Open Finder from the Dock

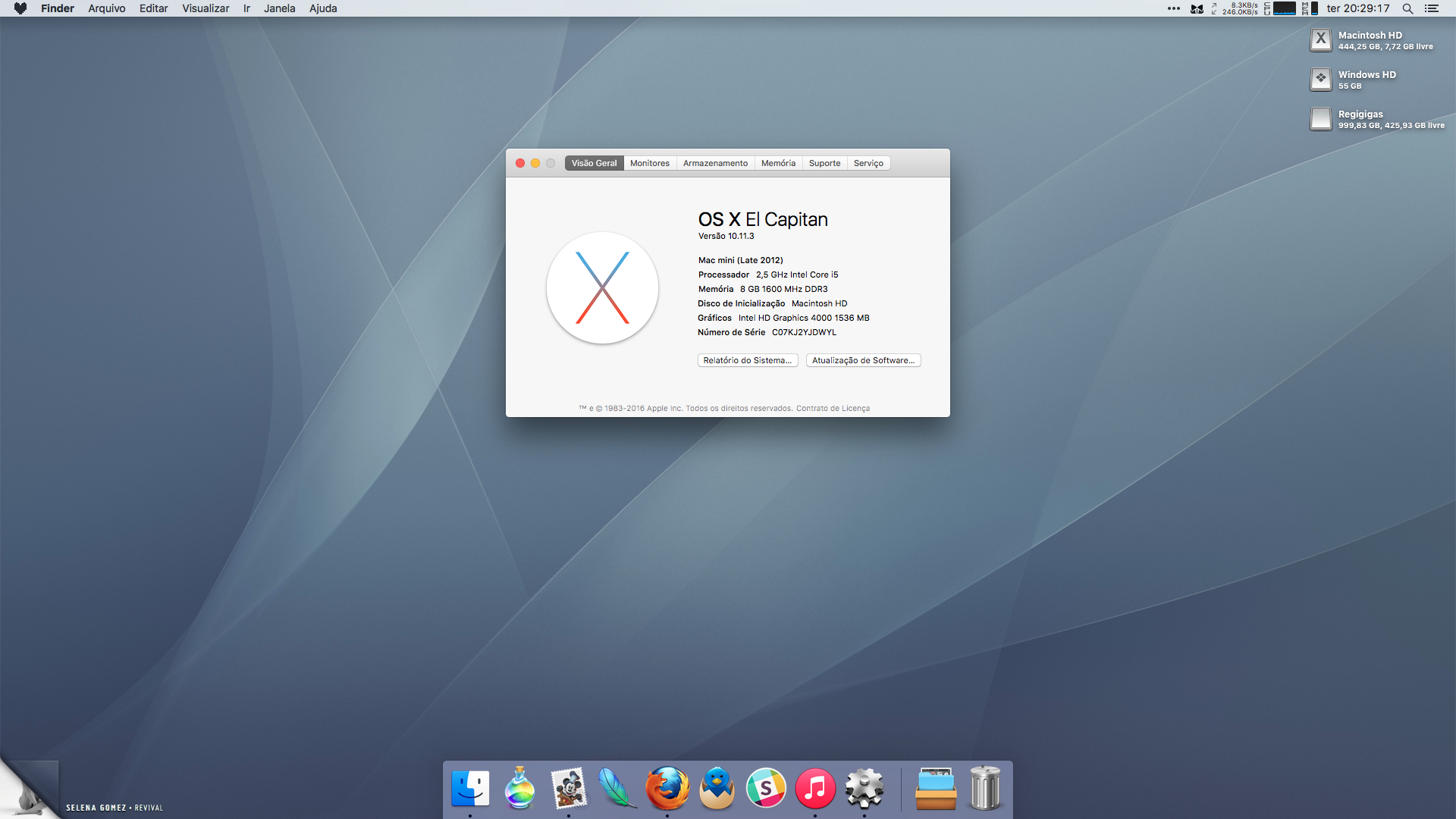pyautogui.click(x=470, y=789)
